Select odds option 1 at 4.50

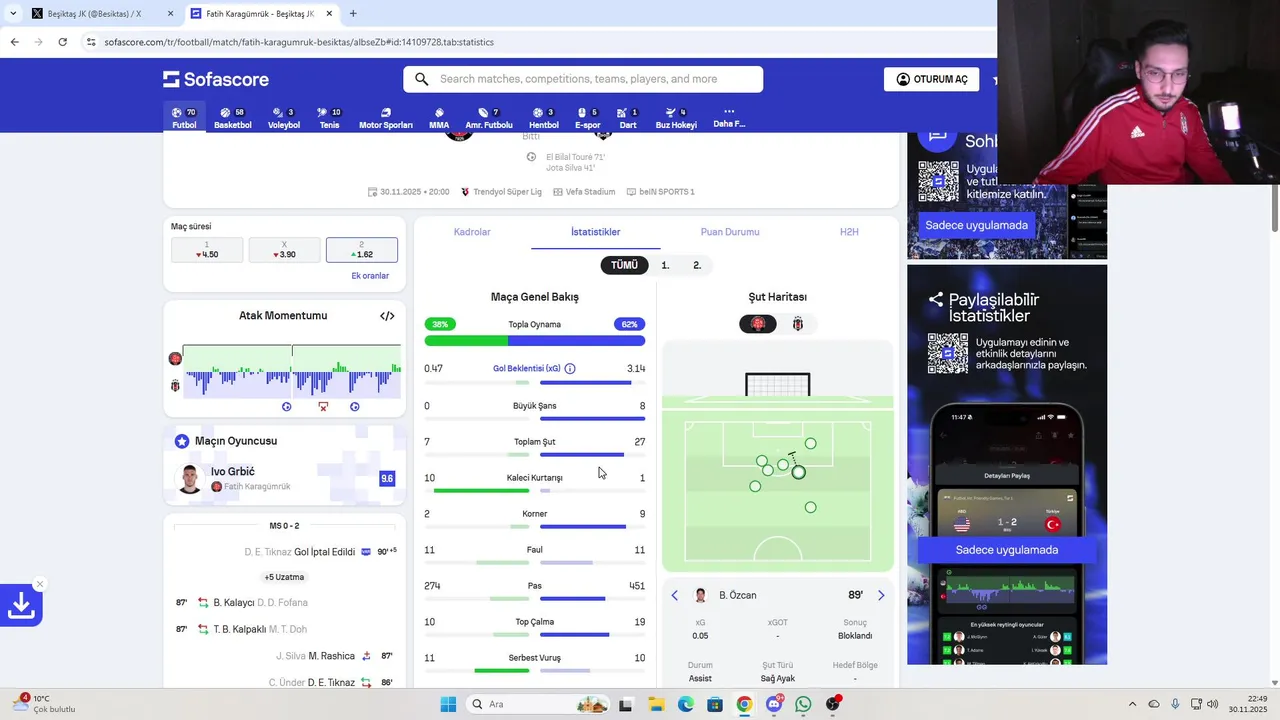(x=207, y=250)
